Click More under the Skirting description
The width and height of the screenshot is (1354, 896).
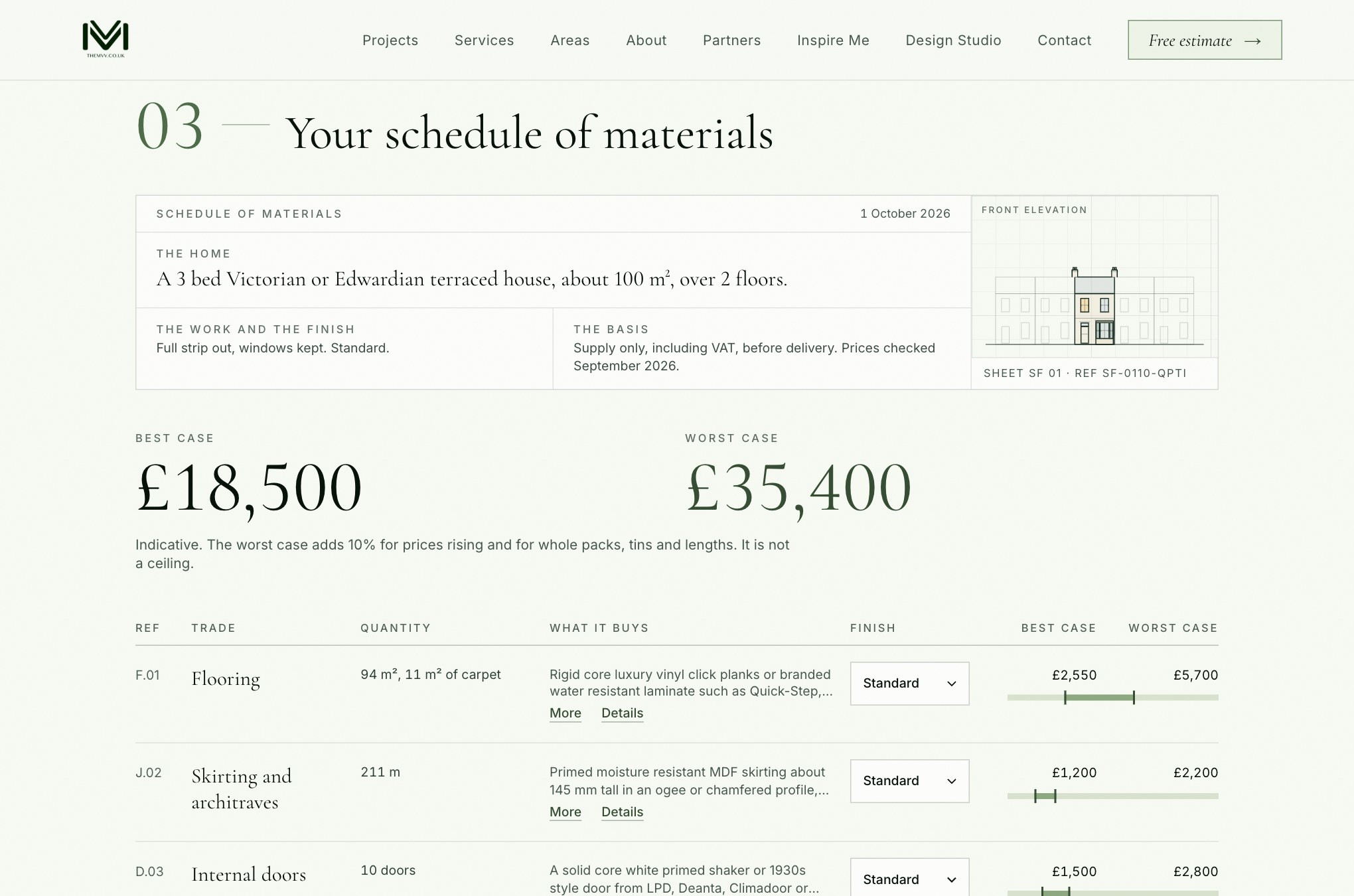click(565, 812)
